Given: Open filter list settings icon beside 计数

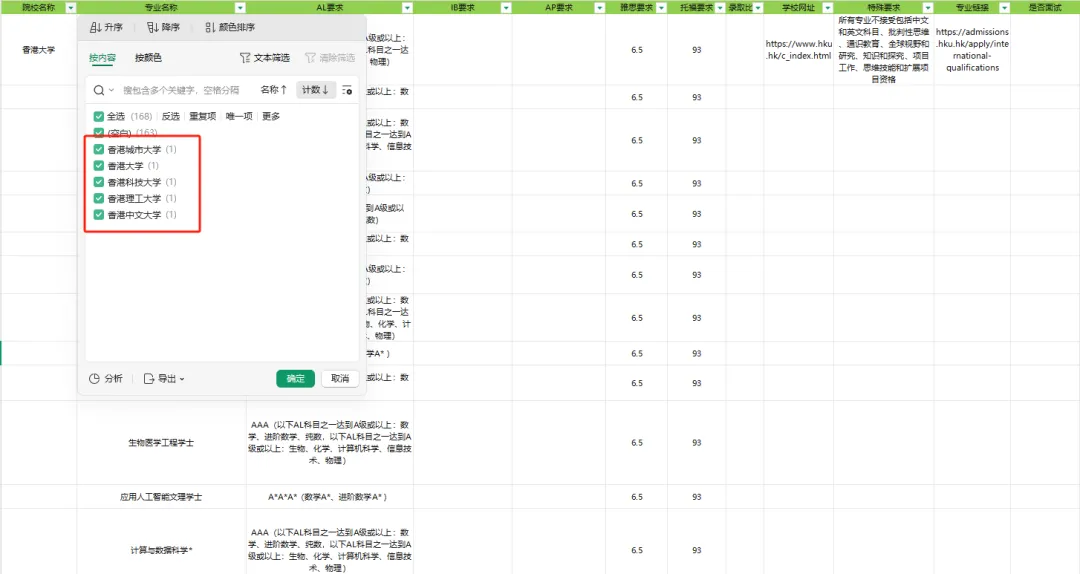Looking at the screenshot, I should click(x=347, y=90).
